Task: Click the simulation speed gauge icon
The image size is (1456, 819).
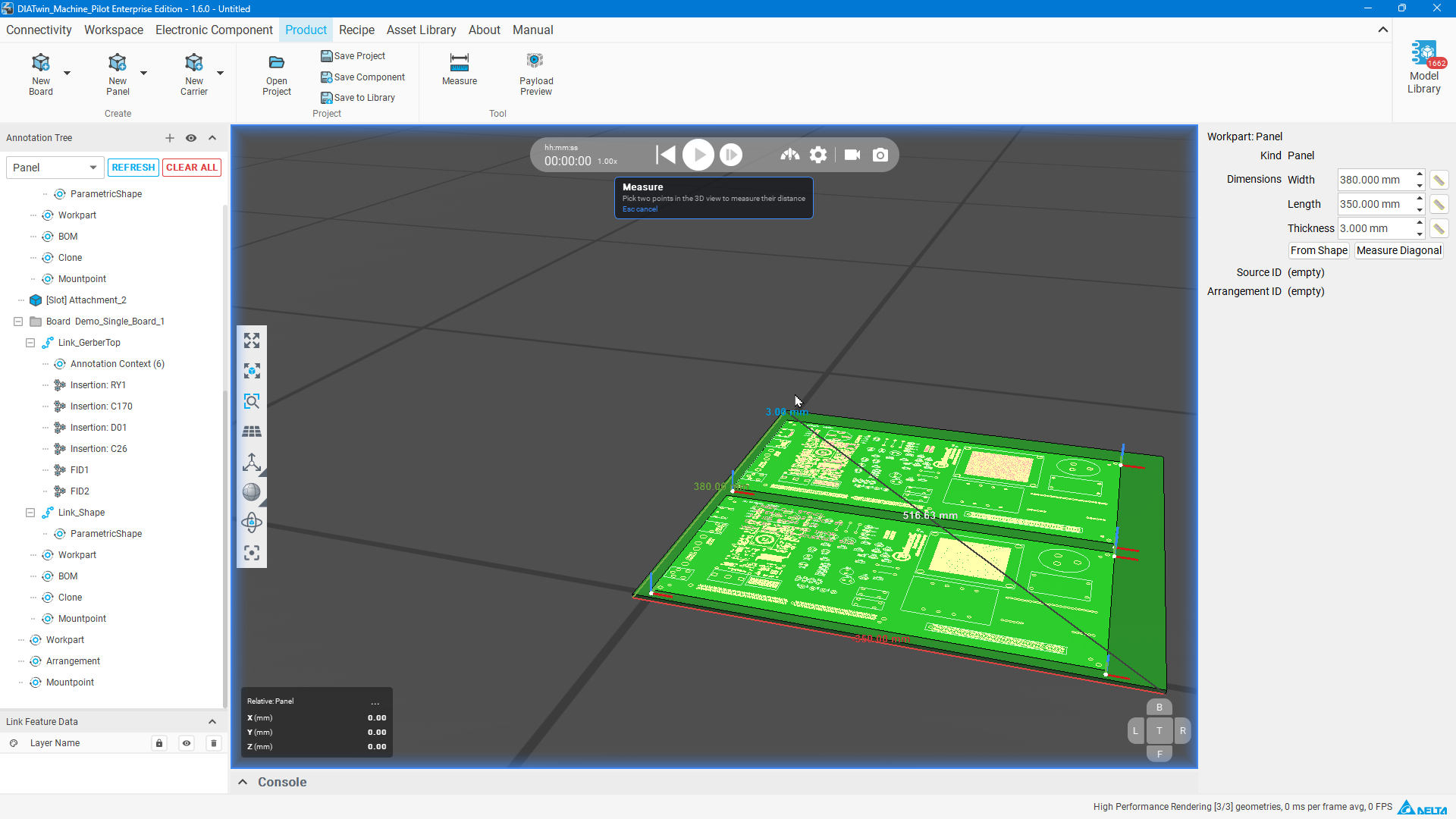Action: click(790, 155)
